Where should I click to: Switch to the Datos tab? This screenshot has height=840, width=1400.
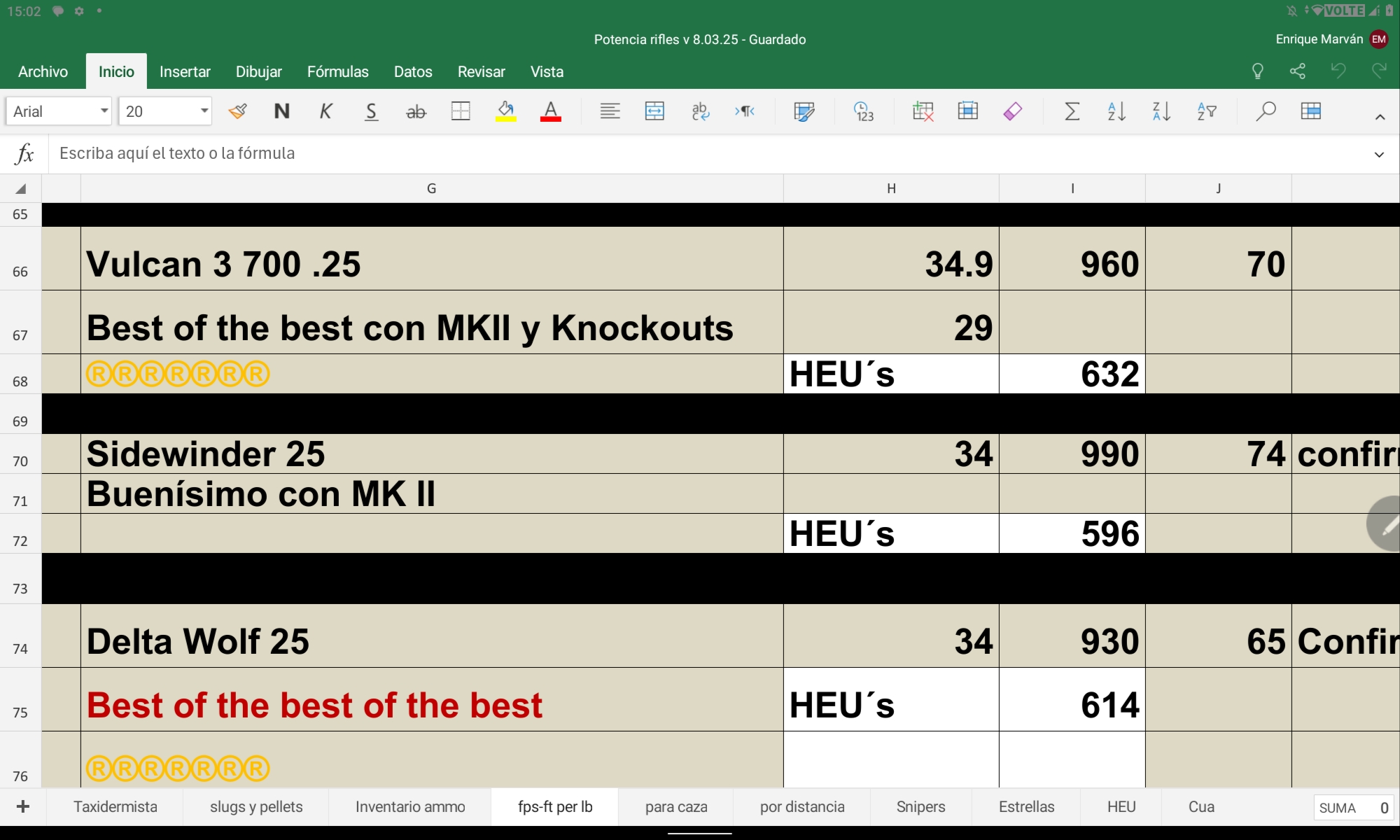click(x=413, y=71)
